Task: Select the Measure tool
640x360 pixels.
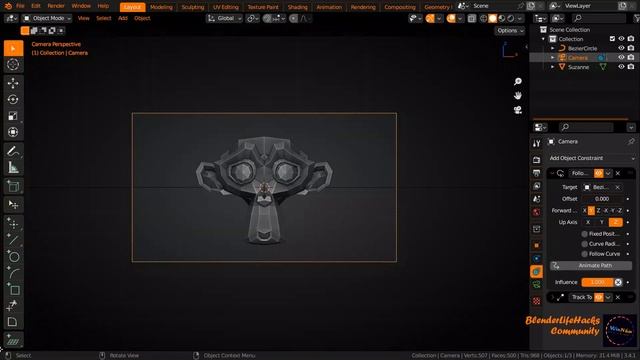Action: point(13,167)
